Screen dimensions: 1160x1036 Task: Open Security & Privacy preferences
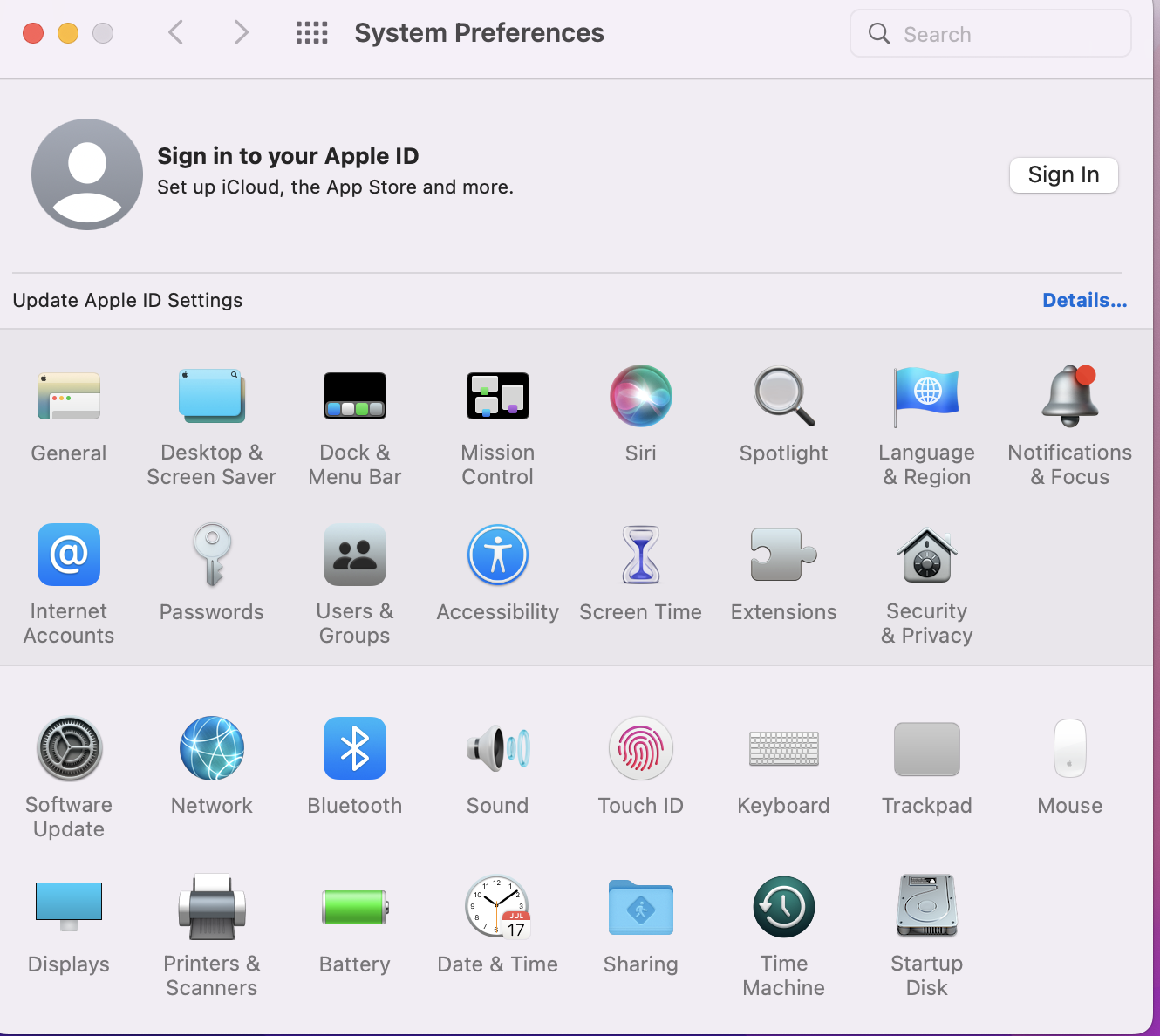926,555
